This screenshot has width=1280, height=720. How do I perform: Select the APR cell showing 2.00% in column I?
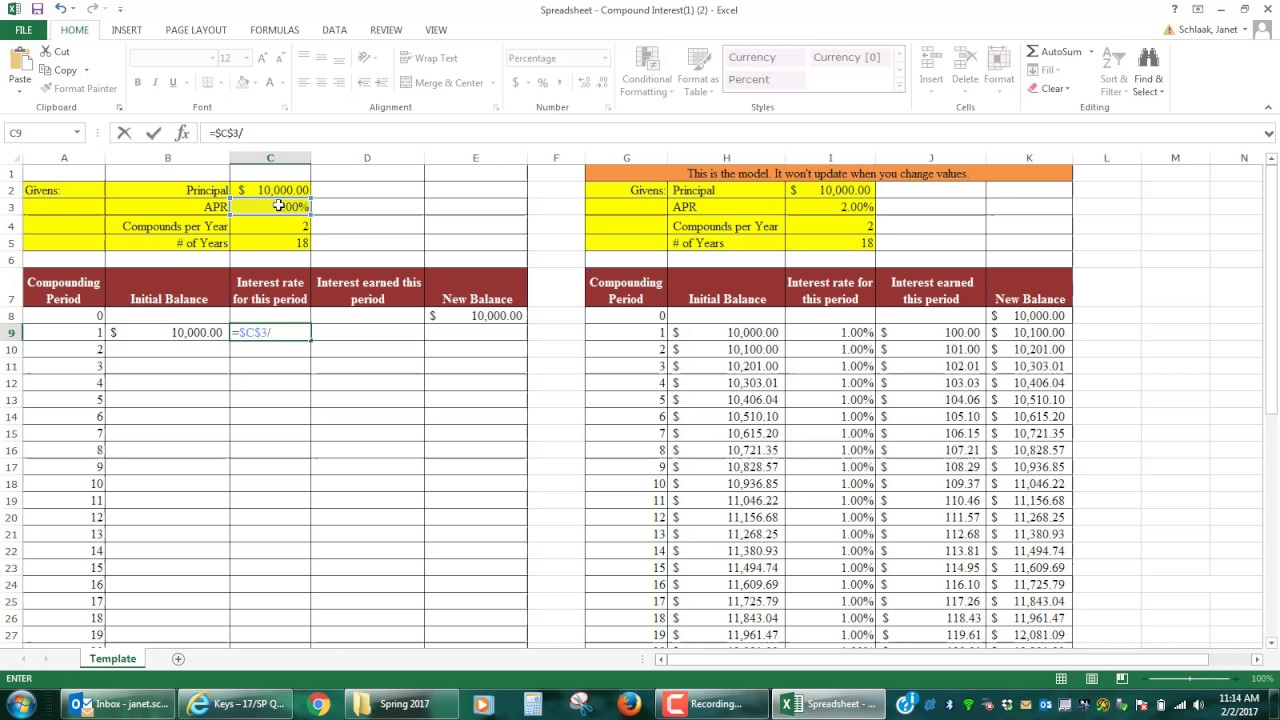point(830,207)
